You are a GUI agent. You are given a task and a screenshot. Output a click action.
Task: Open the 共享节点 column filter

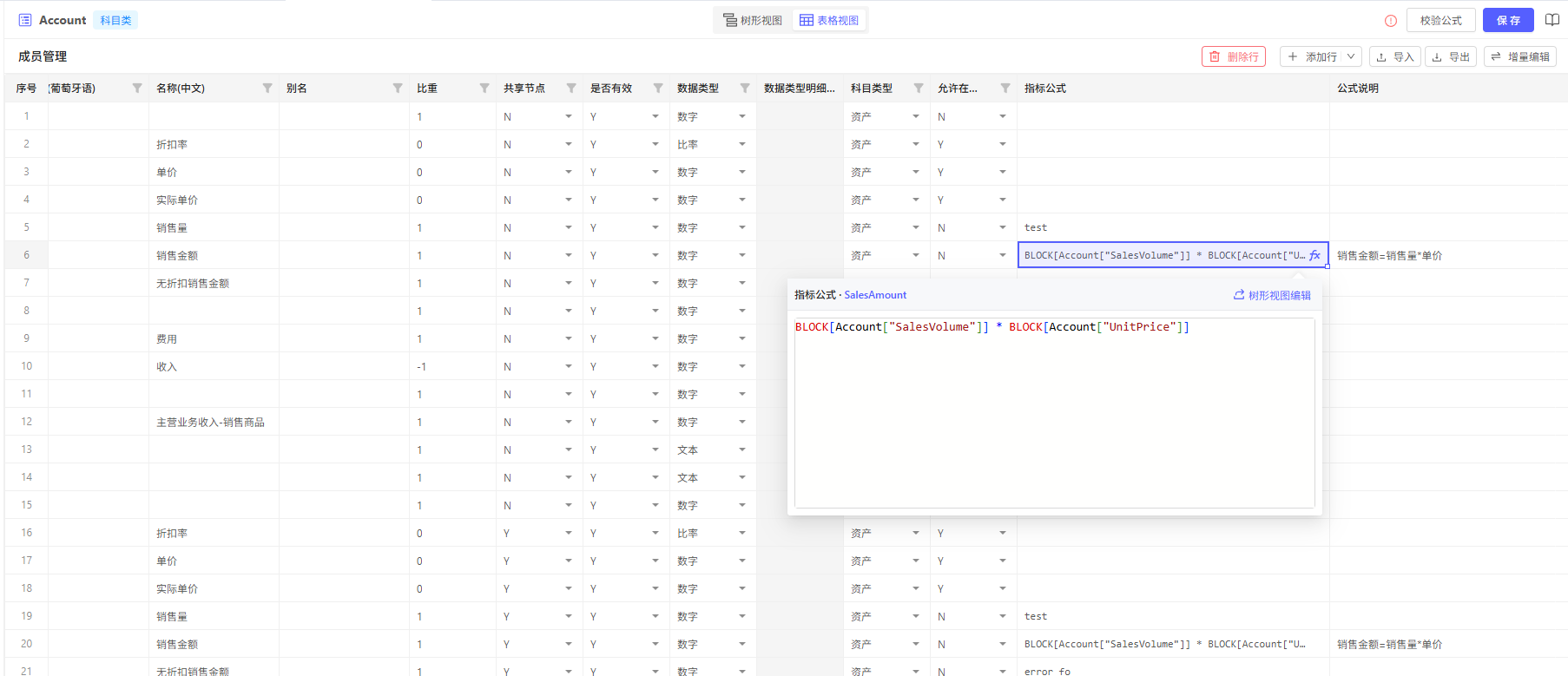(x=571, y=89)
